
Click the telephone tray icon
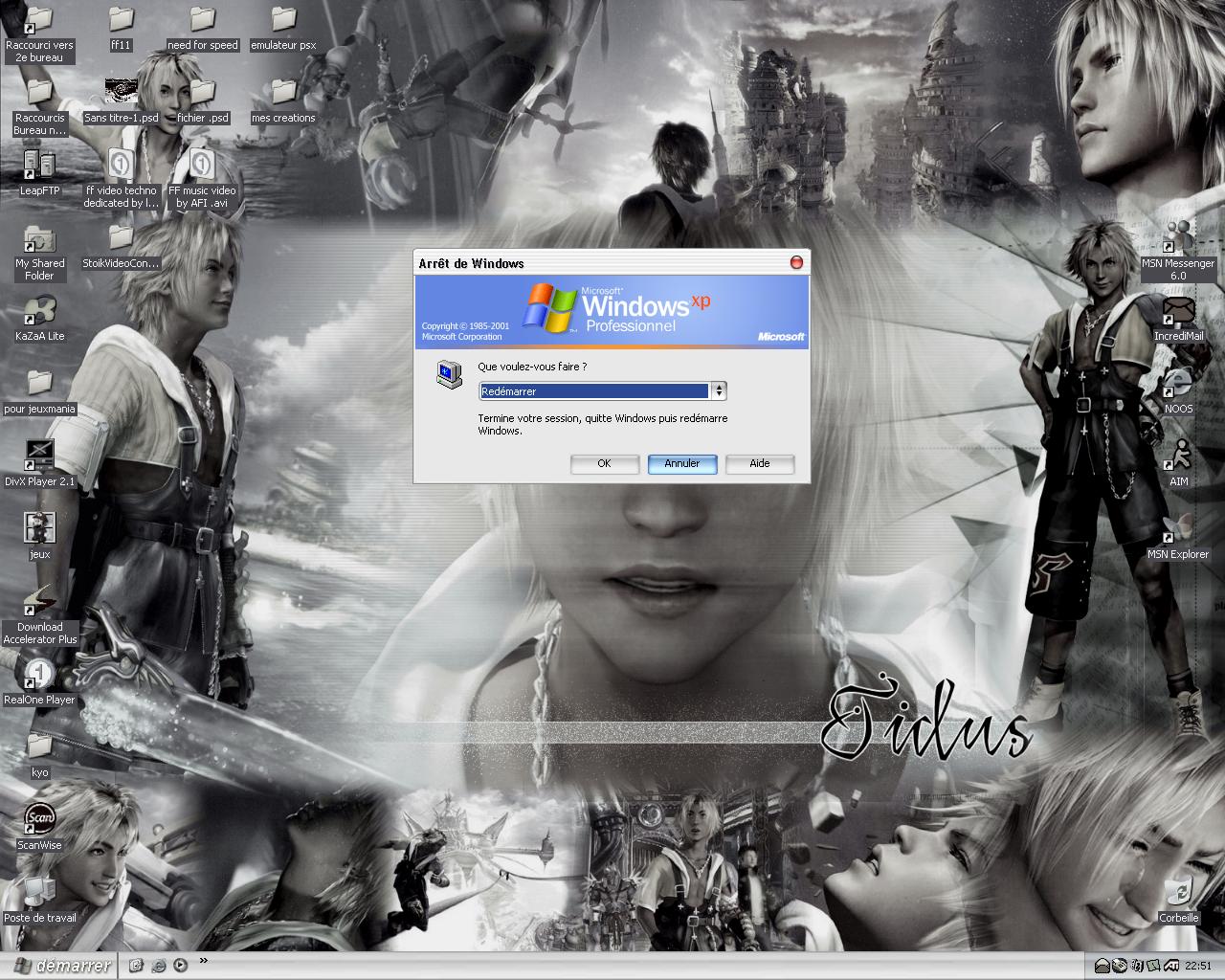(1120, 966)
